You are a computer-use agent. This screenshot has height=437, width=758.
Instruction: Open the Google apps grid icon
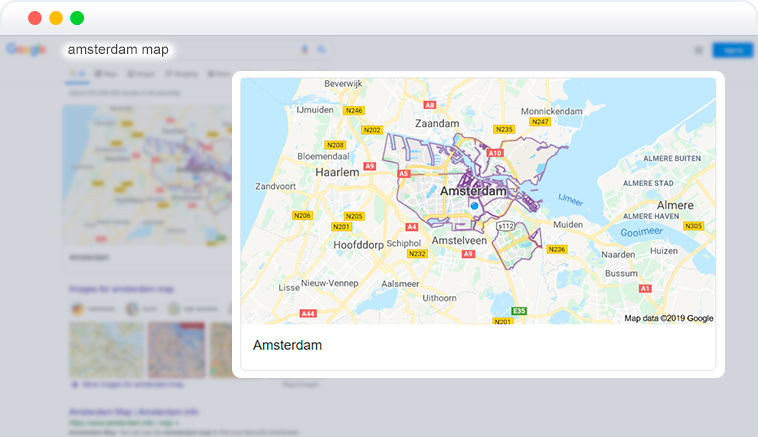[699, 50]
